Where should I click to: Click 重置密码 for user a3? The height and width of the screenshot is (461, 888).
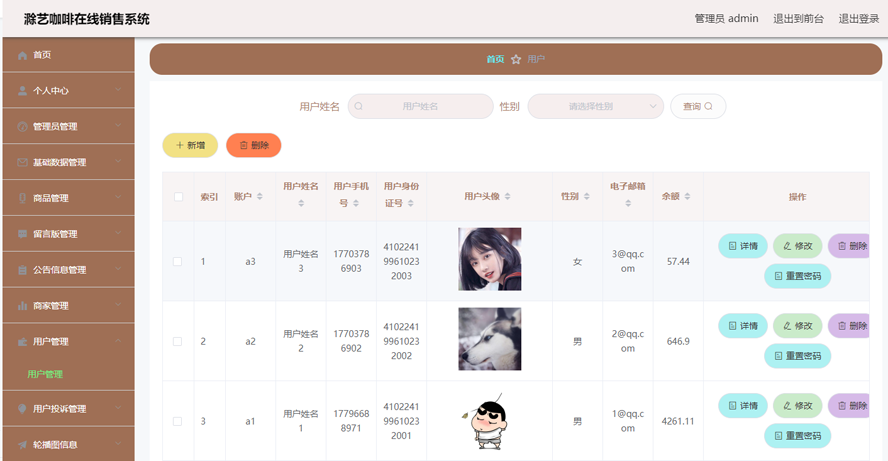coord(797,276)
